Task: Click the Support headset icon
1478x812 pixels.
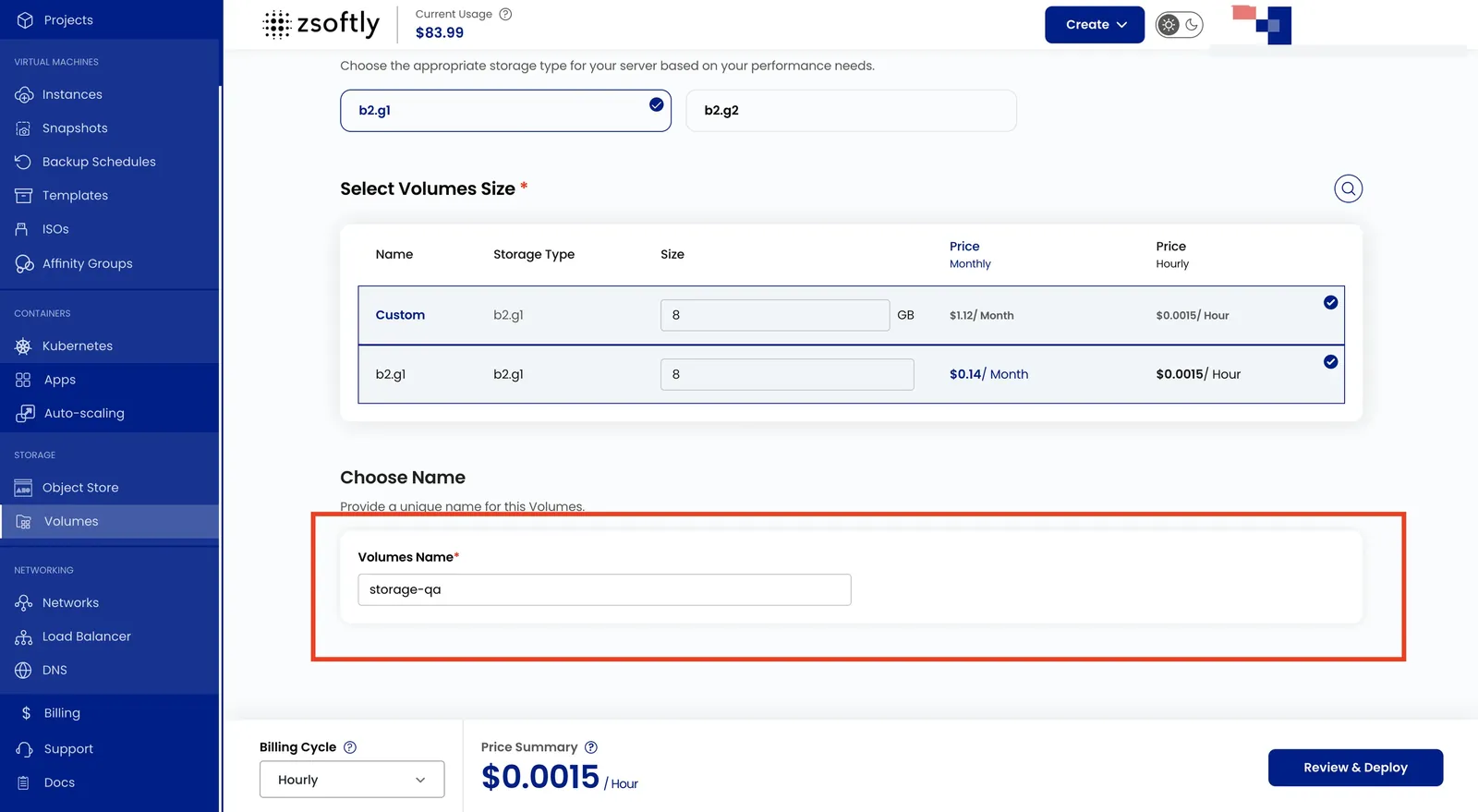Action: coord(25,749)
